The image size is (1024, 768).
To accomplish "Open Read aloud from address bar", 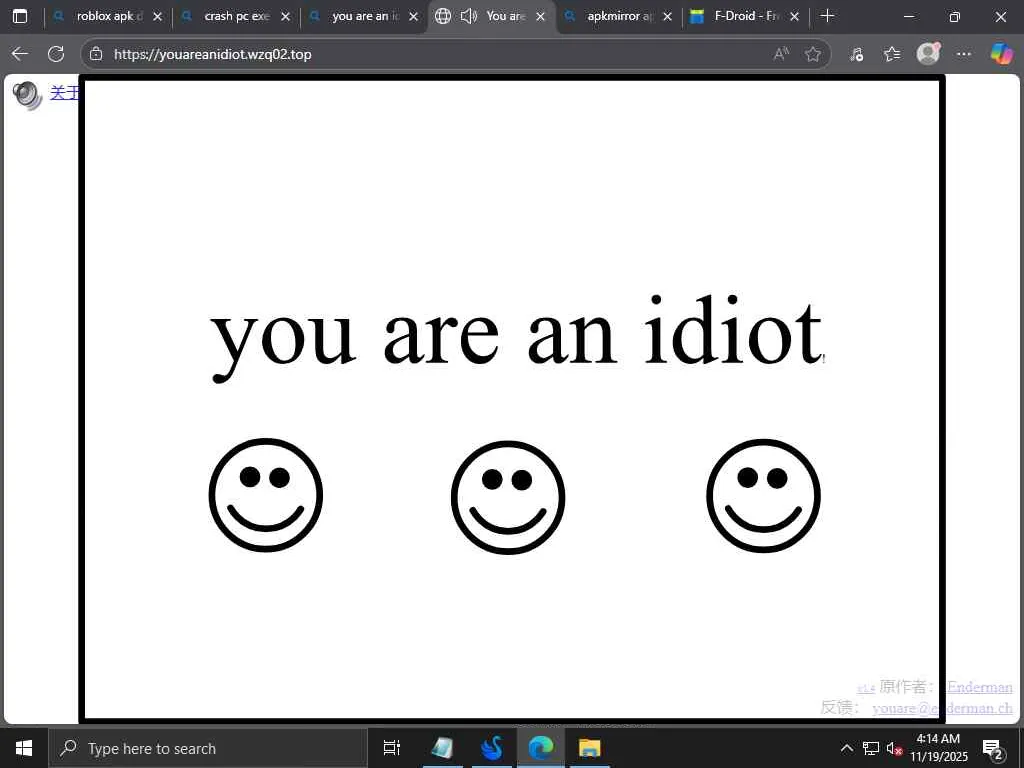I will click(x=781, y=54).
